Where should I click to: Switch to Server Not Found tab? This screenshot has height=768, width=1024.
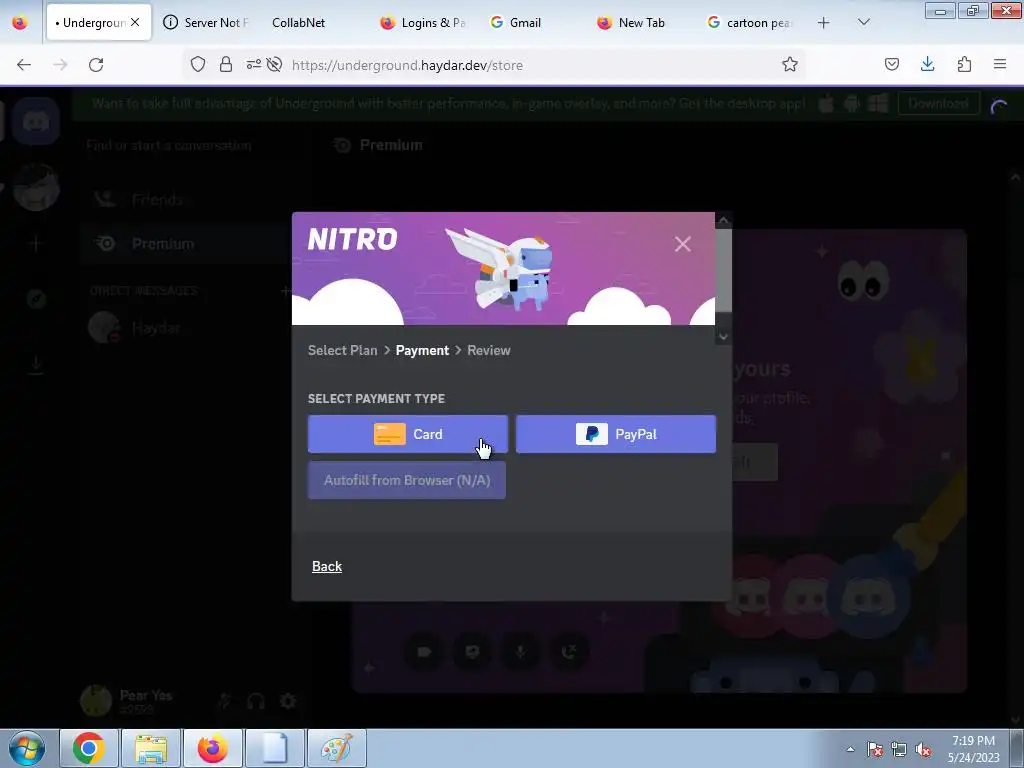206,23
